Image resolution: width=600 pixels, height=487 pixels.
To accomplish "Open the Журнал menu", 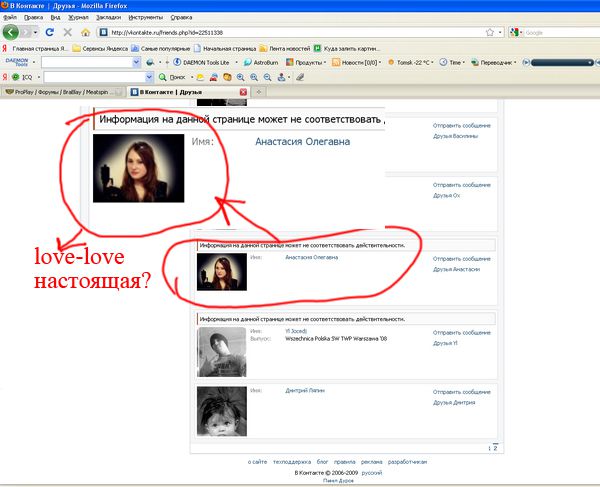I will [x=78, y=17].
